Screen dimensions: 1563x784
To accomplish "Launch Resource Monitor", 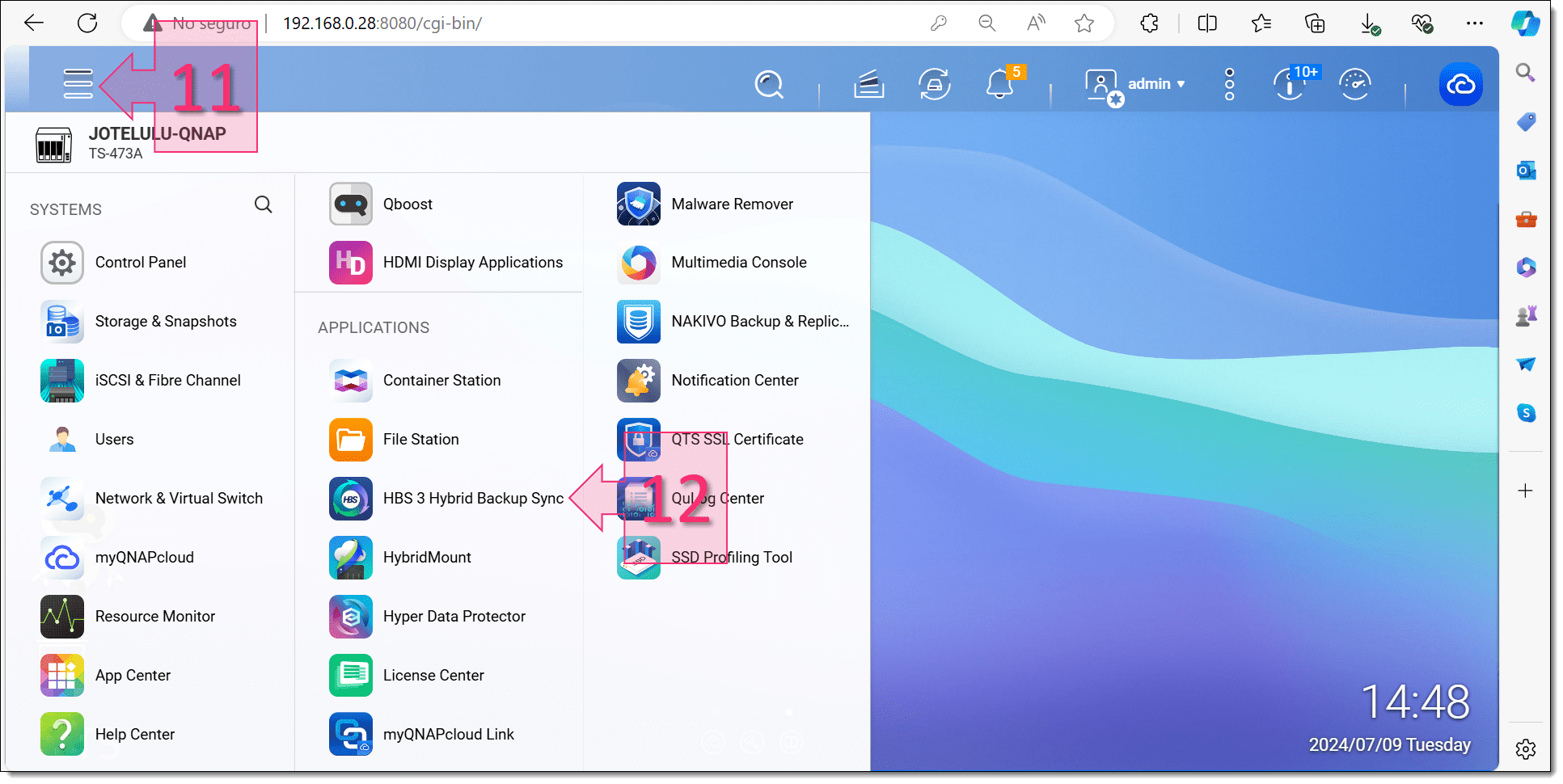I will pyautogui.click(x=129, y=617).
